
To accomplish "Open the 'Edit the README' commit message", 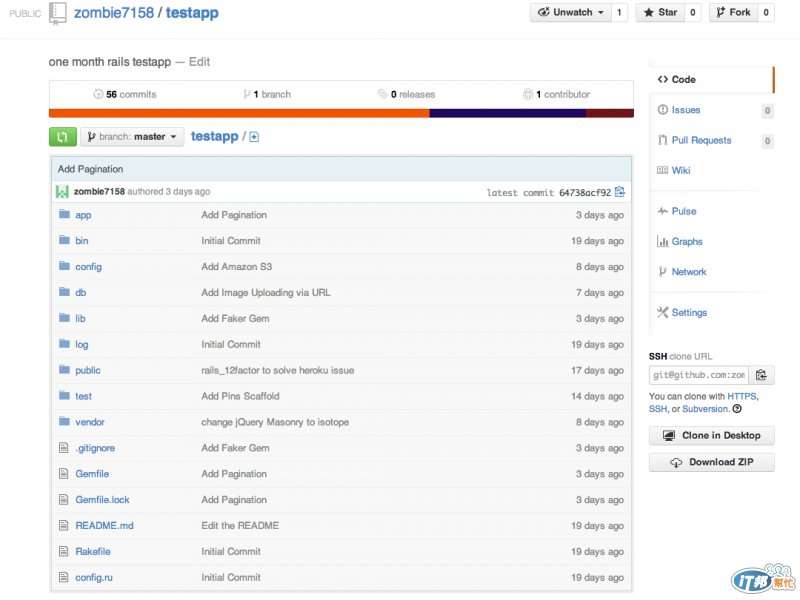I will coord(240,526).
